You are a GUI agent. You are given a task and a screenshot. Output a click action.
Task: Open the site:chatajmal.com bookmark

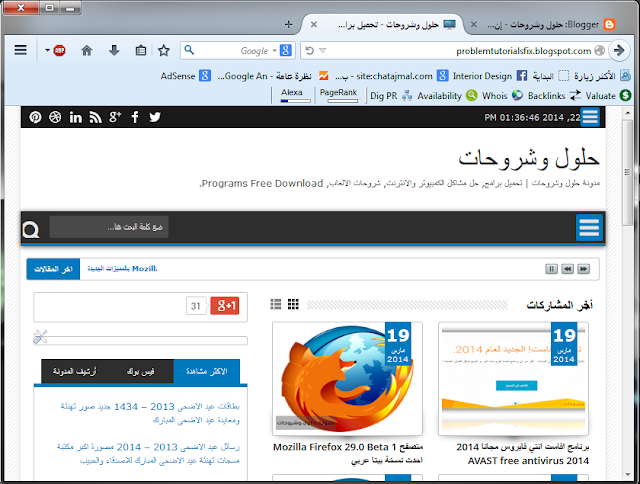pyautogui.click(x=391, y=76)
